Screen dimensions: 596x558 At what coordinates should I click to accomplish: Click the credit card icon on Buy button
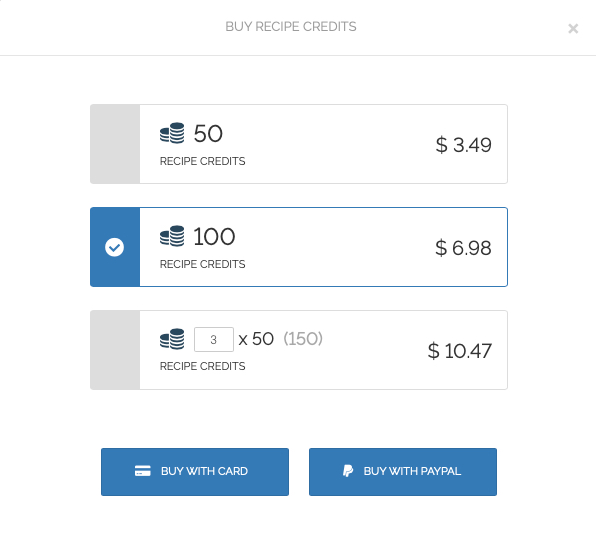[x=143, y=471]
